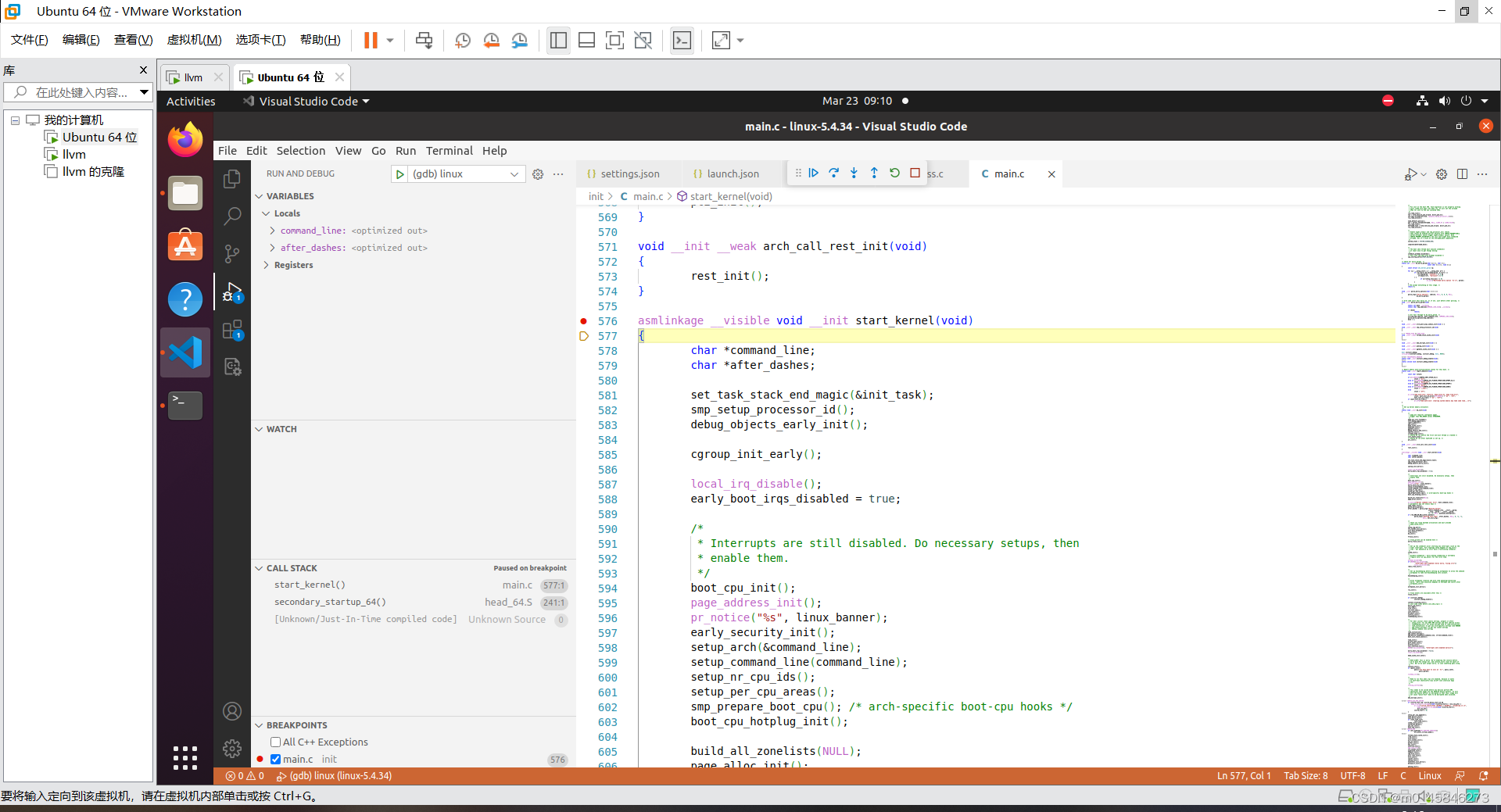
Task: Enter VMware full screen mode
Action: [614, 41]
